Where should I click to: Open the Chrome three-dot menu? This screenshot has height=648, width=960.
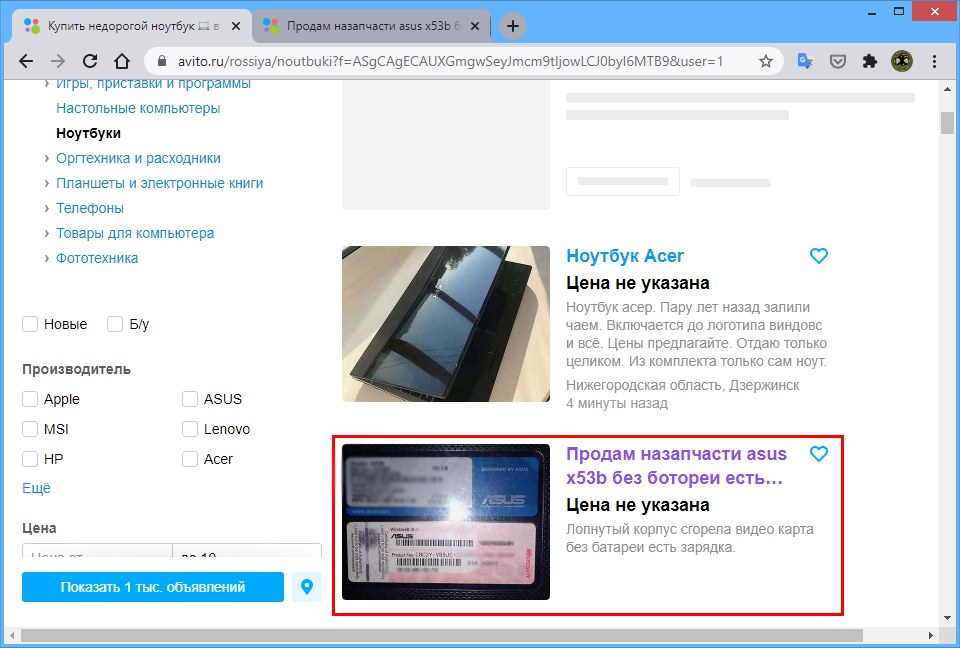(x=934, y=61)
